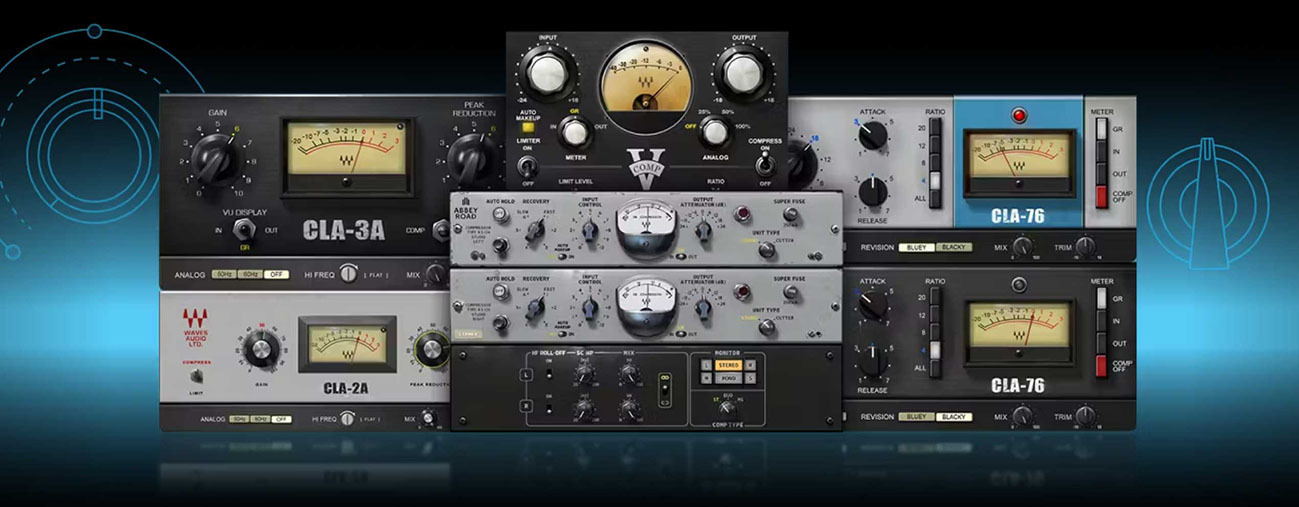1299x507 pixels.
Task: Click the Comp Type selector knob
Action: [x=727, y=408]
